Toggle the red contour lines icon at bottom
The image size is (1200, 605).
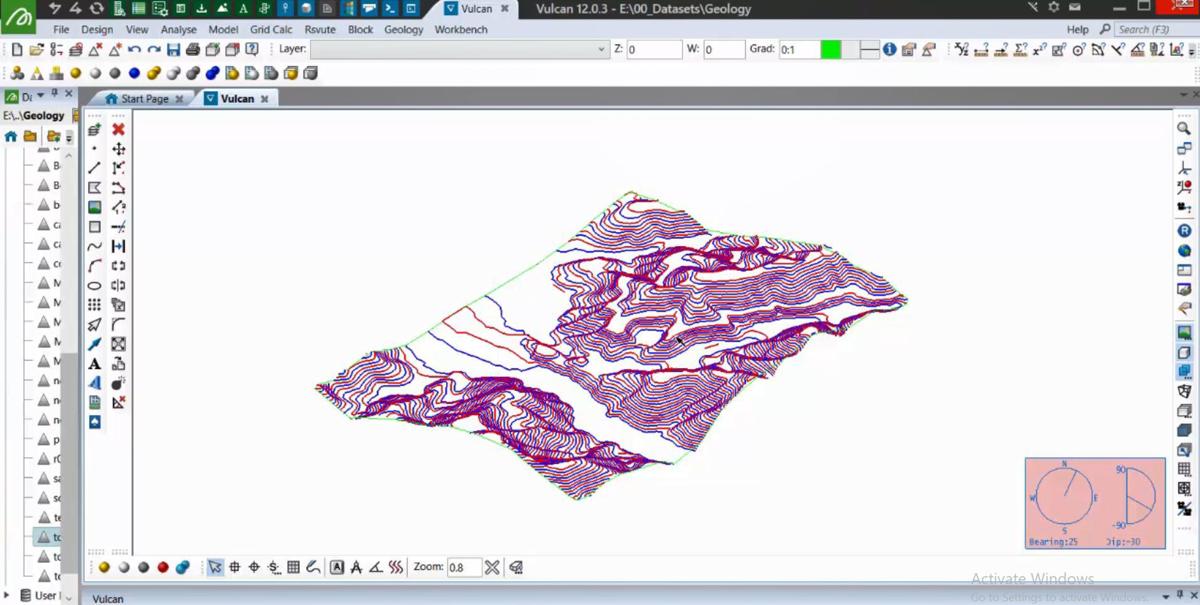point(396,567)
